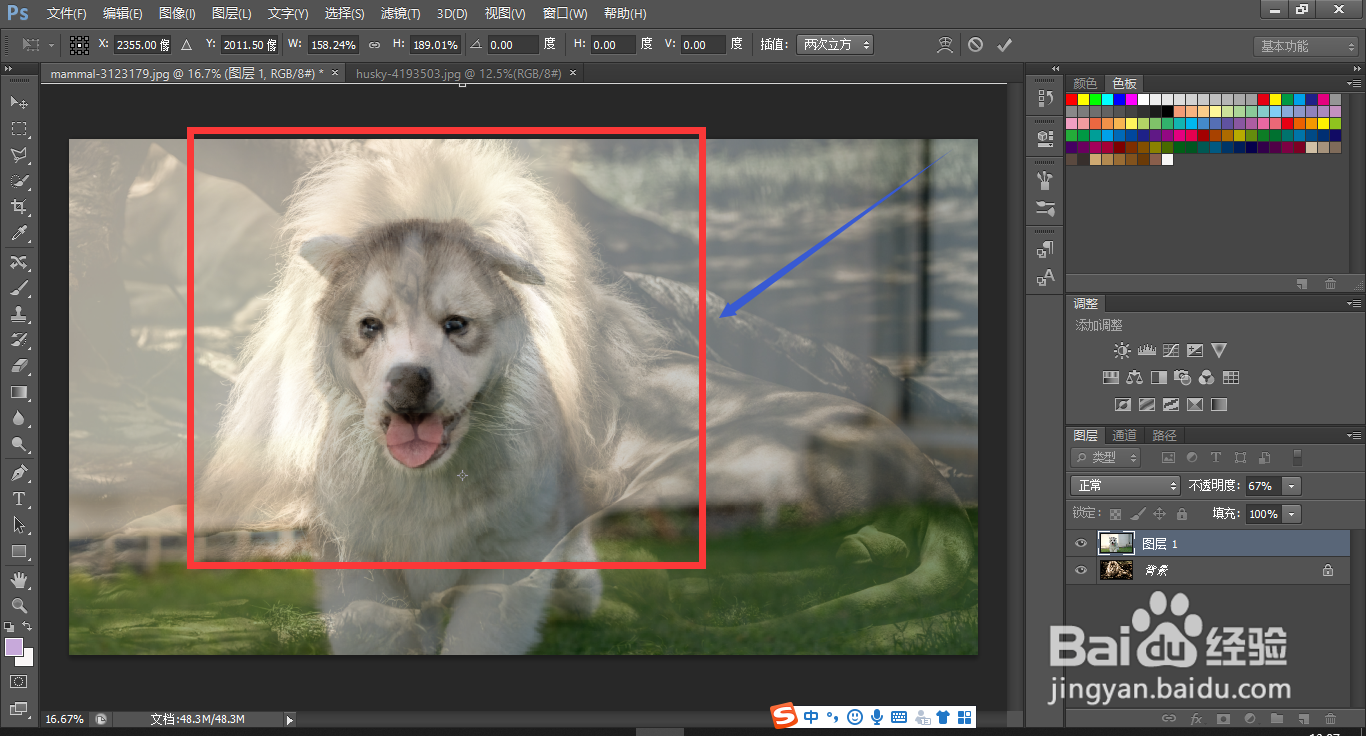
Task: Open the 插值 interpolation dropdown
Action: [x=835, y=45]
